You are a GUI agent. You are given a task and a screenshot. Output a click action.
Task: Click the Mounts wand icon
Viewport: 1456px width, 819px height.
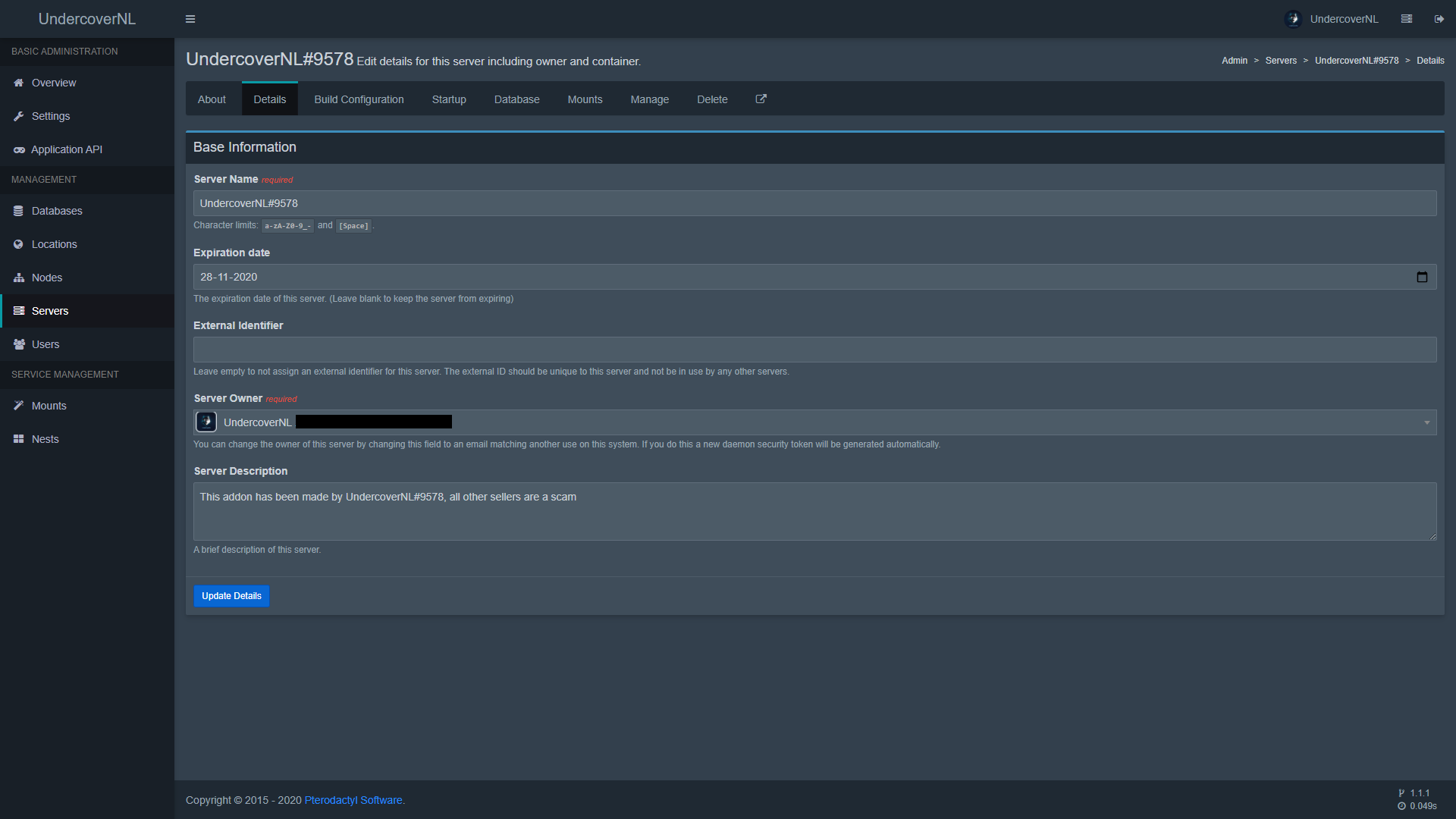tap(18, 406)
